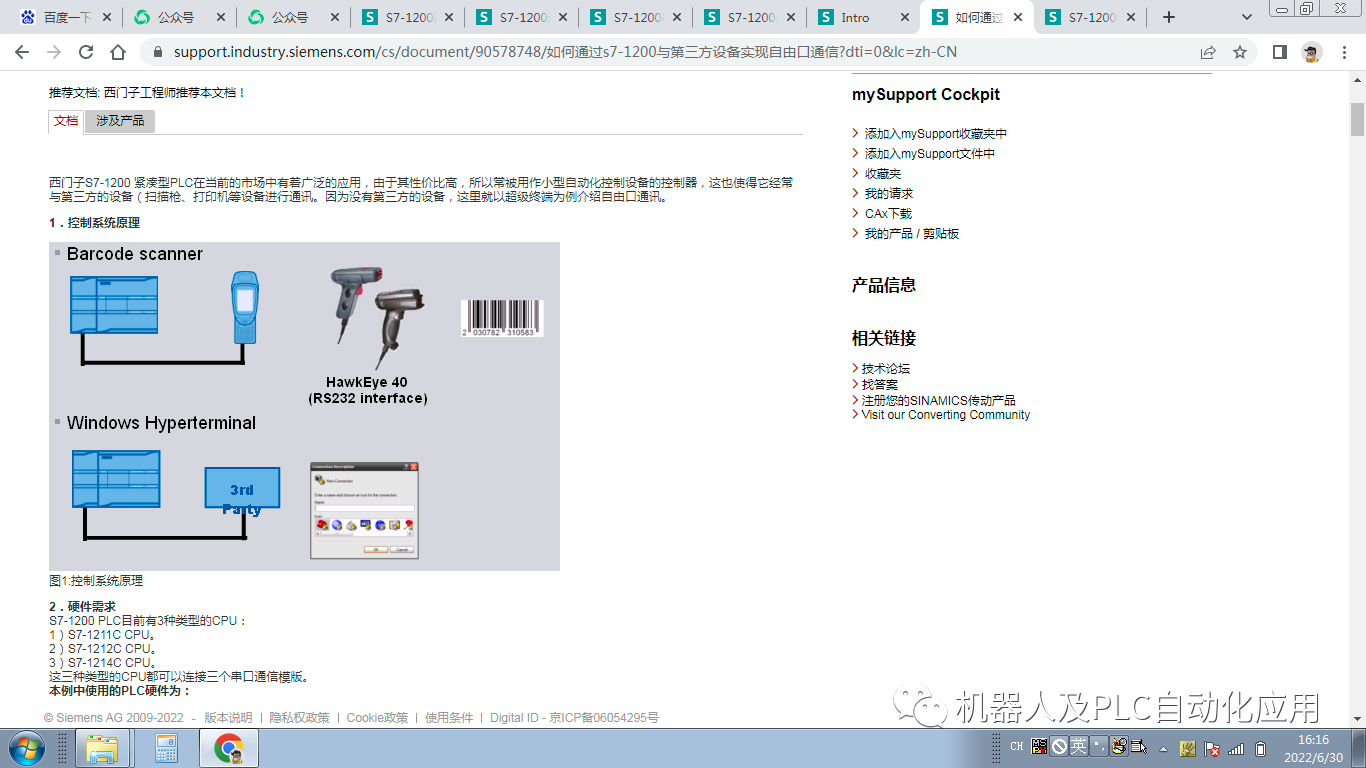Open the CAx下载 link
This screenshot has height=768, width=1366.
[888, 214]
